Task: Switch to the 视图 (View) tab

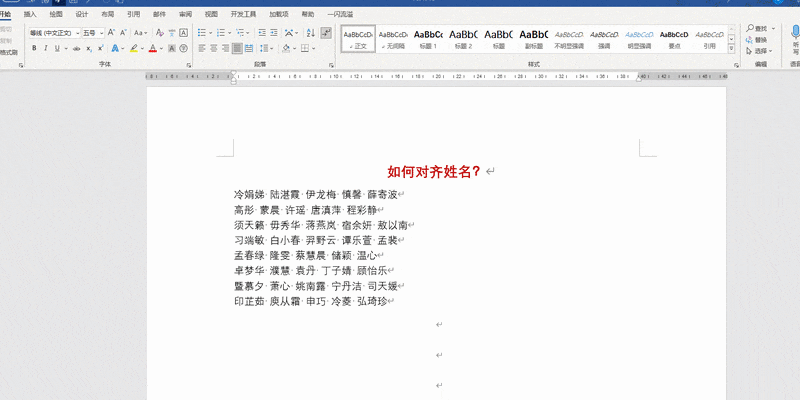Action: point(211,14)
